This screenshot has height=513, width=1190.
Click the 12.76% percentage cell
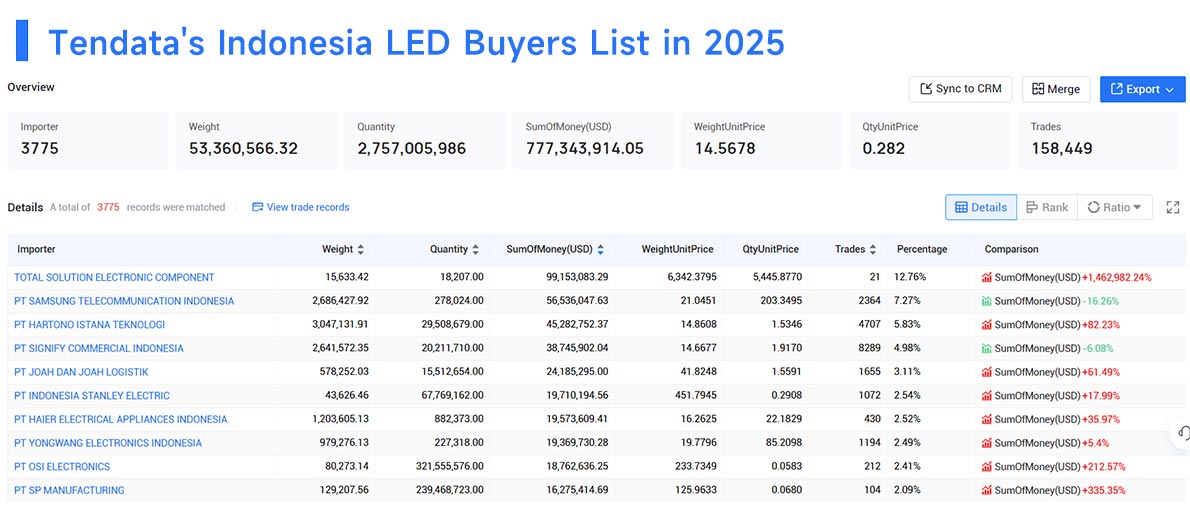click(x=911, y=278)
